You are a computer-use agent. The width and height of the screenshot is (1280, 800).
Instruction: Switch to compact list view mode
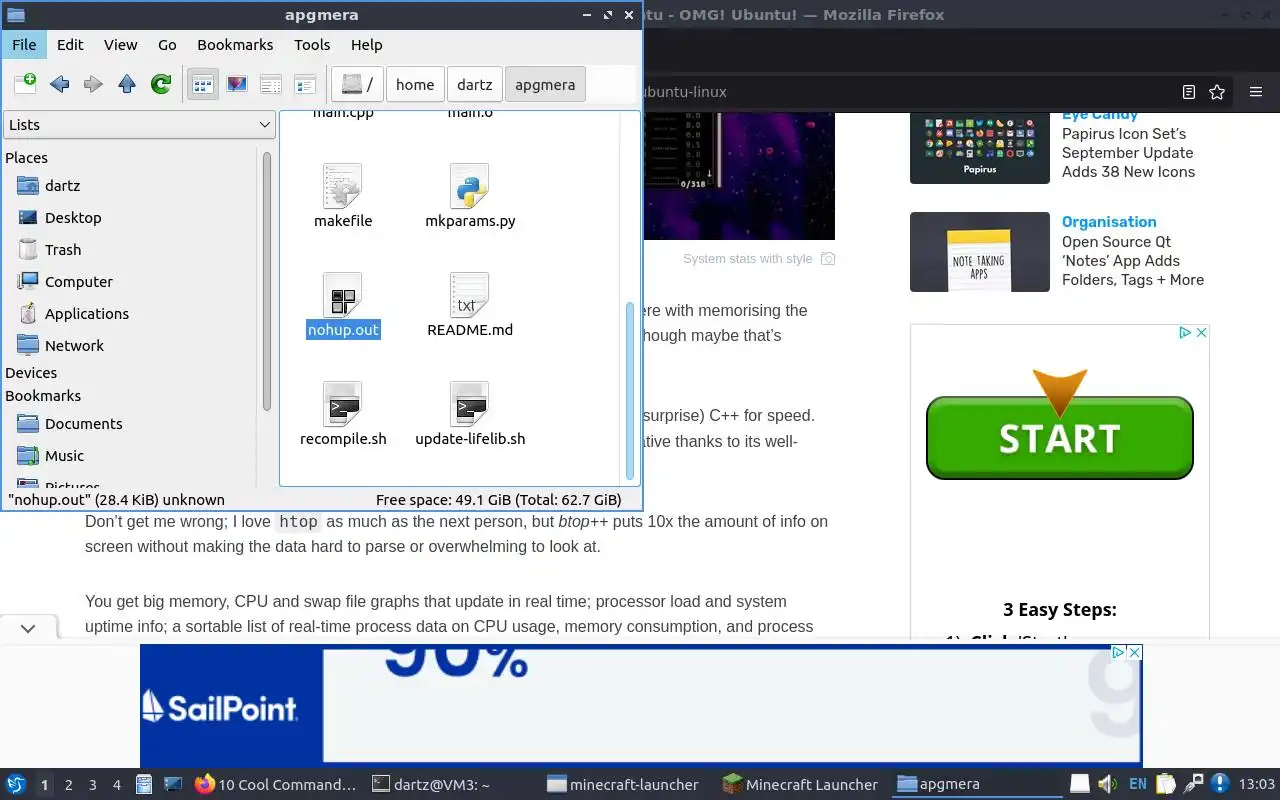pos(271,84)
